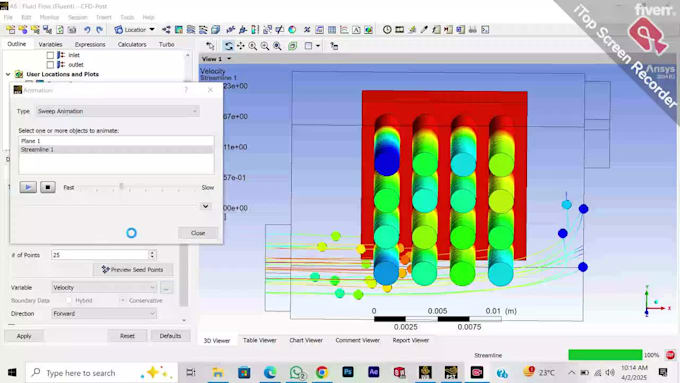Select the Rotate viewer tool
This screenshot has height=383, width=680.
click(228, 46)
